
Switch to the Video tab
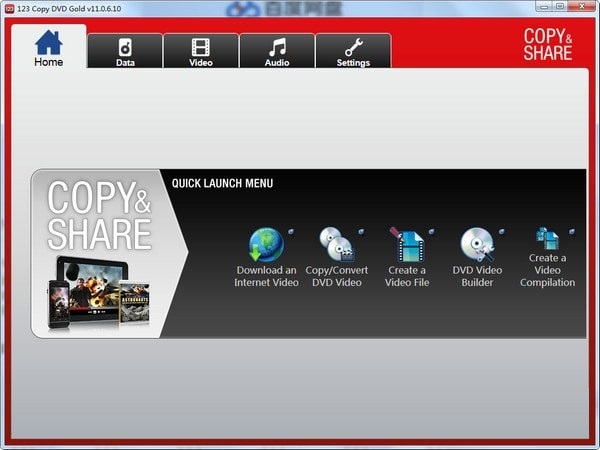(x=201, y=52)
